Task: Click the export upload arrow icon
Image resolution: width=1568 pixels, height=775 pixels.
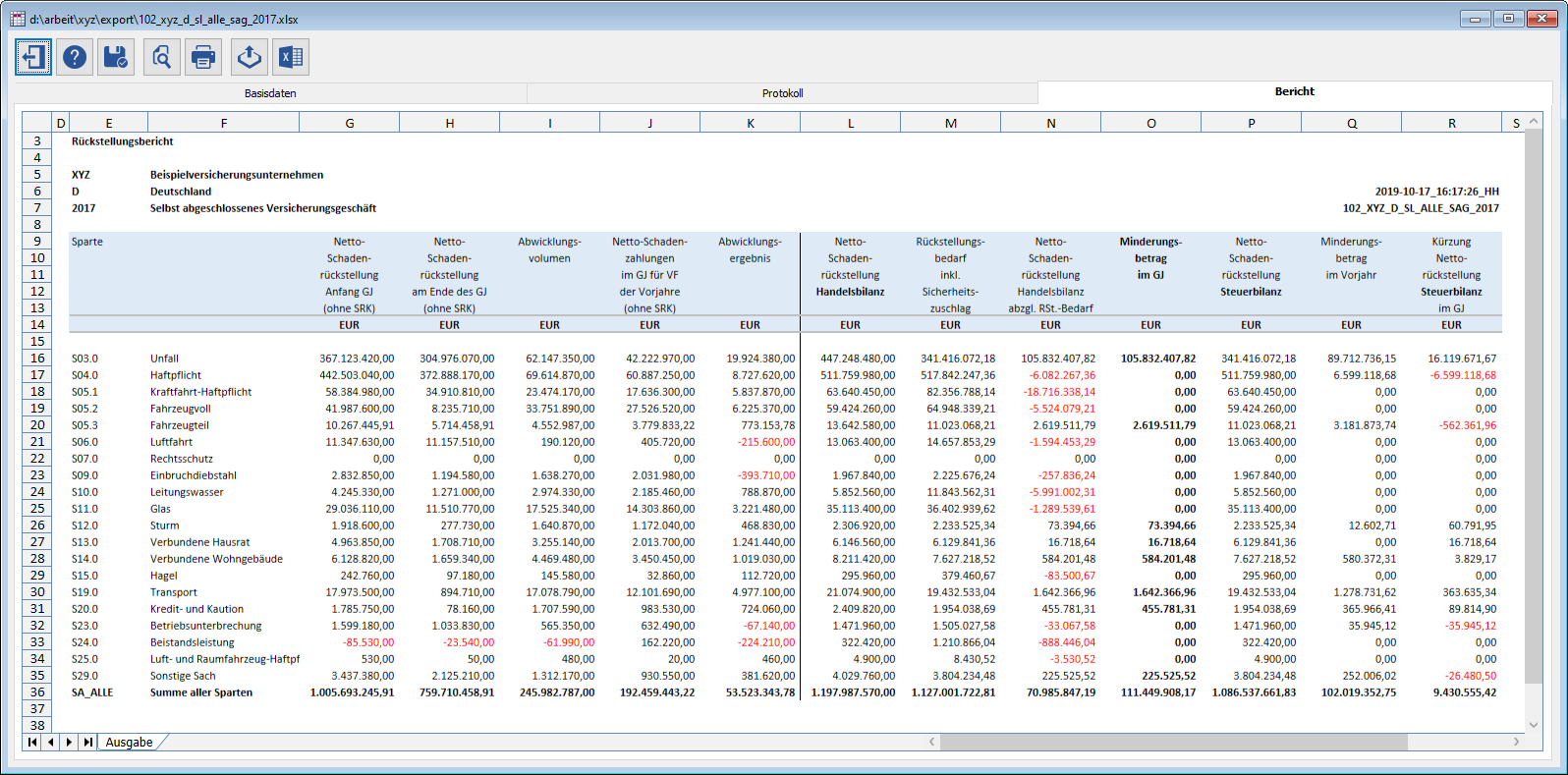Action: click(x=250, y=57)
